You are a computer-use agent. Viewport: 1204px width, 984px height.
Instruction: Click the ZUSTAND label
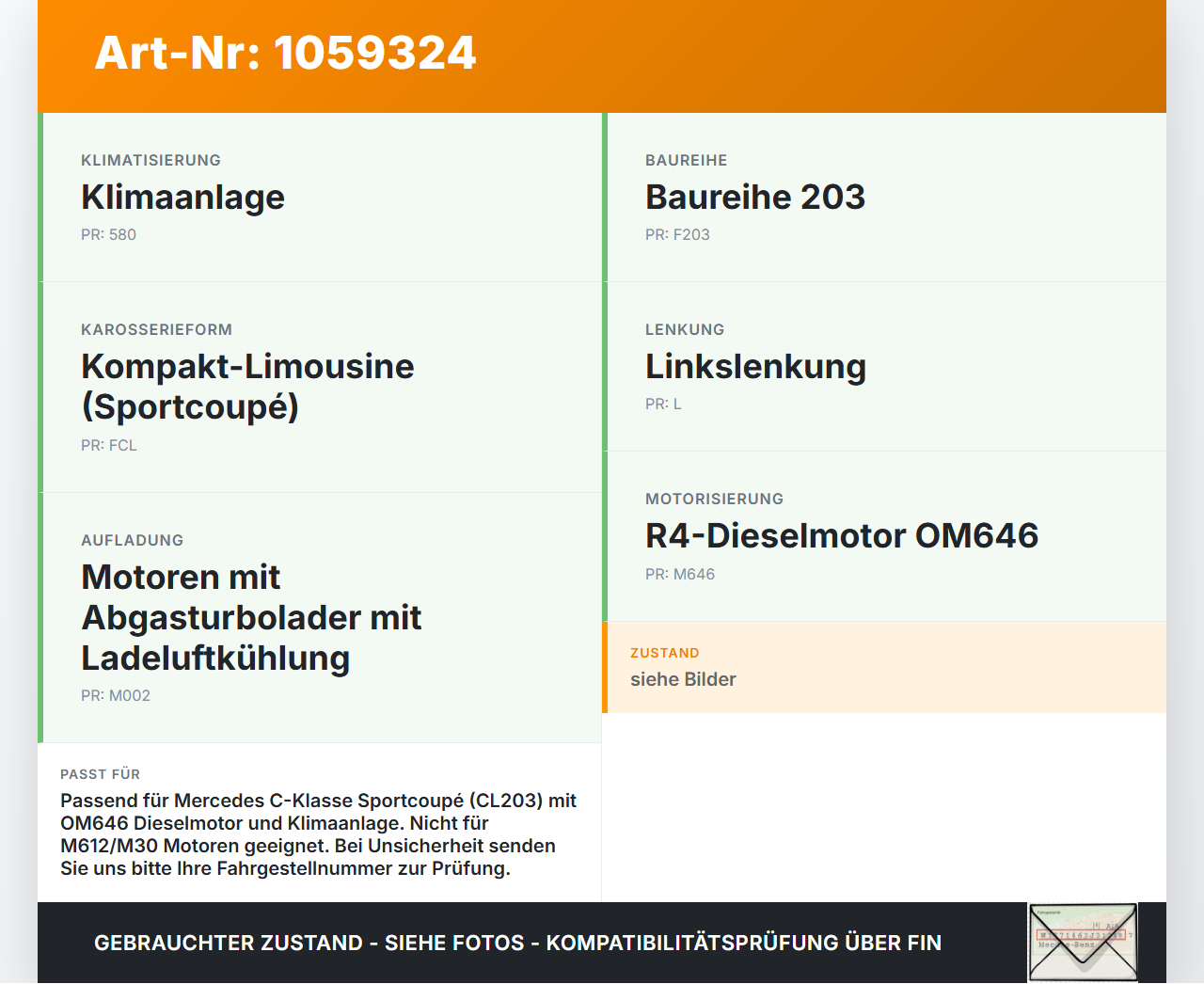(x=665, y=653)
